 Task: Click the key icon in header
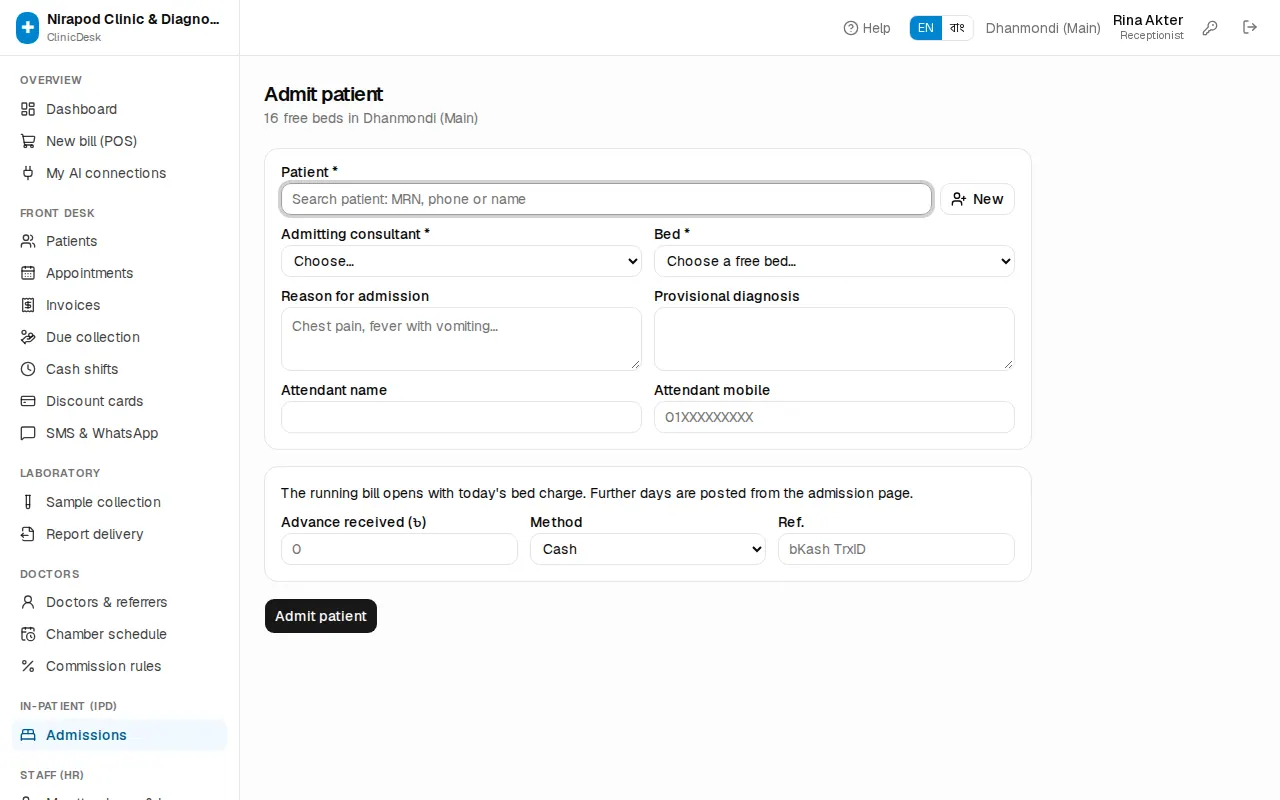(1210, 28)
